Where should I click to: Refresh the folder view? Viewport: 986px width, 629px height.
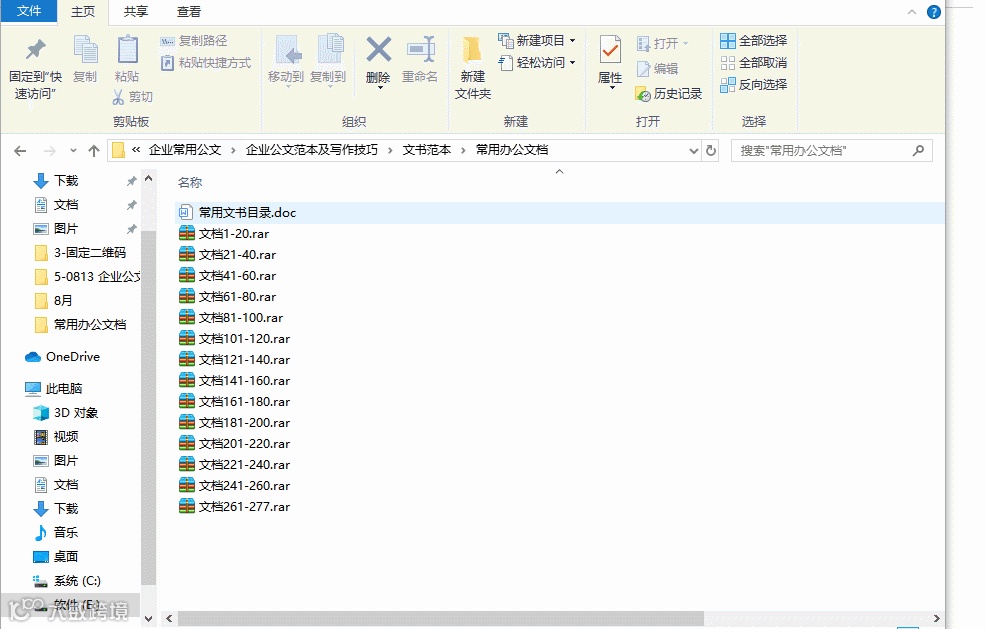pyautogui.click(x=711, y=151)
